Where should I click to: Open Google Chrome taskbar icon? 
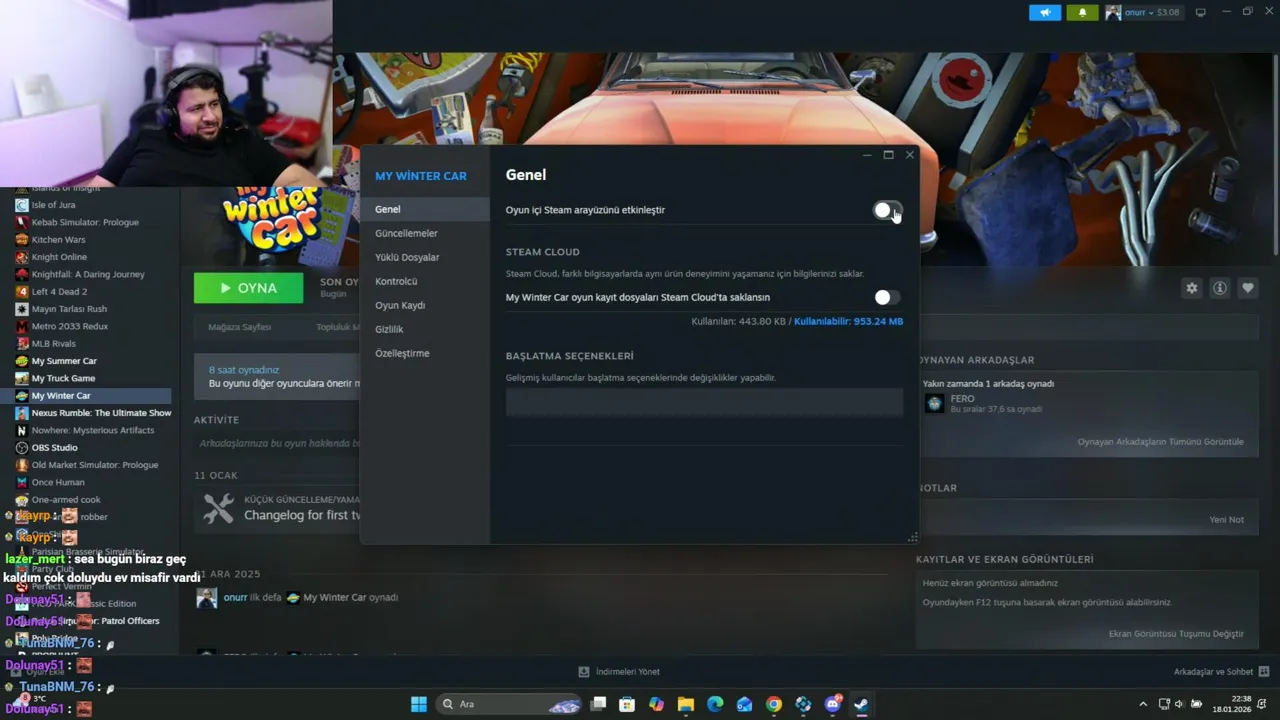[x=774, y=704]
